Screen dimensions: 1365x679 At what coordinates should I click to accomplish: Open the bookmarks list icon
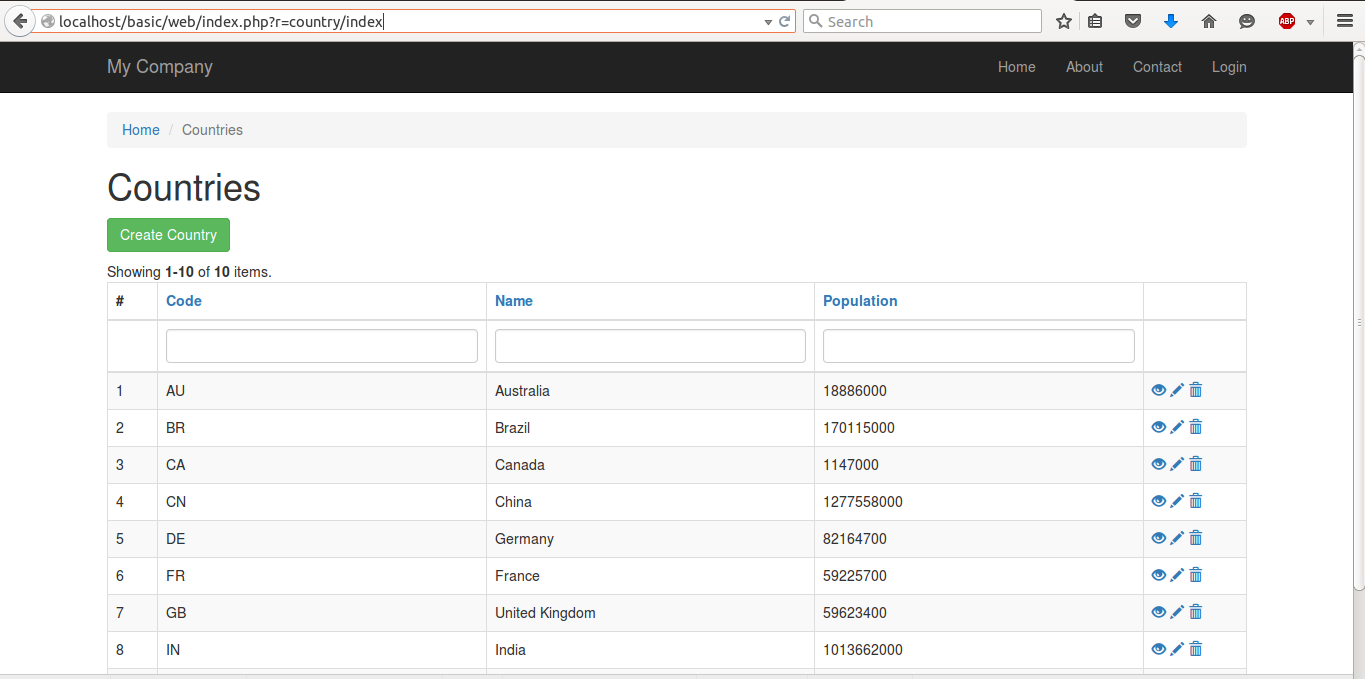(1096, 21)
